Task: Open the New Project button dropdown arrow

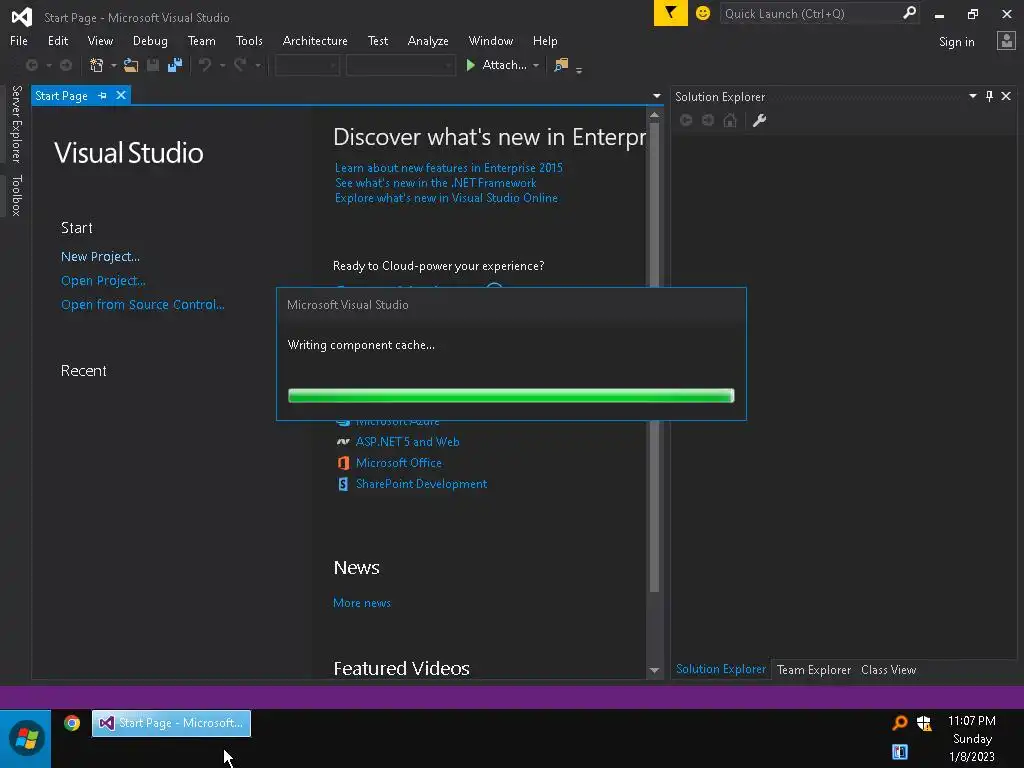Action: click(x=114, y=65)
